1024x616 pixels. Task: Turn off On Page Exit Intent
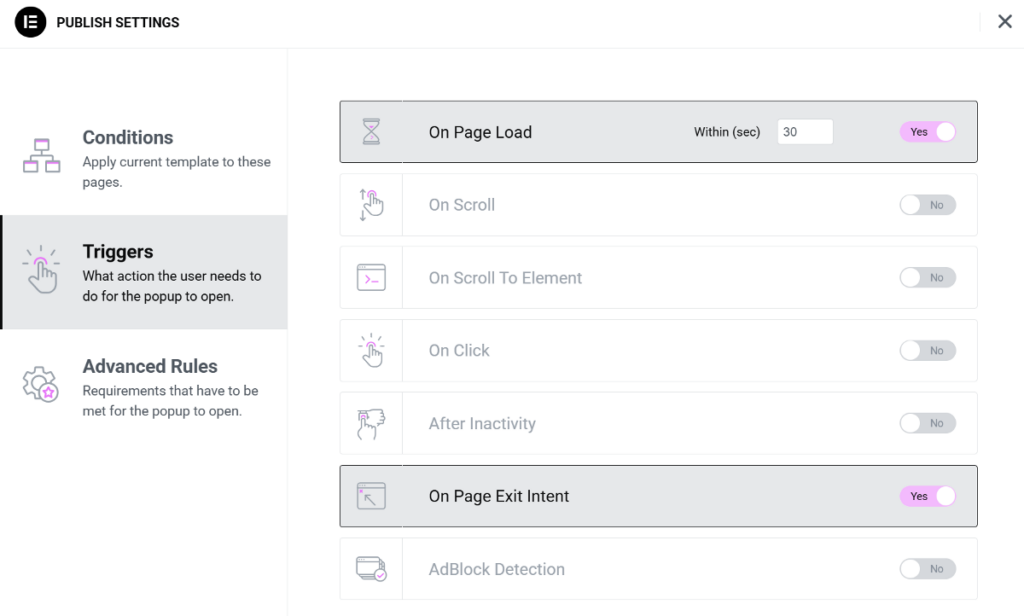pyautogui.click(x=927, y=495)
